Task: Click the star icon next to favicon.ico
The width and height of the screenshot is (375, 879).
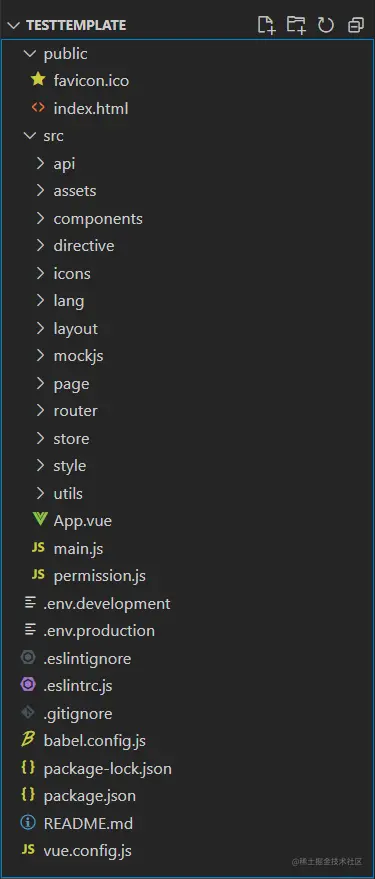Action: [38, 80]
